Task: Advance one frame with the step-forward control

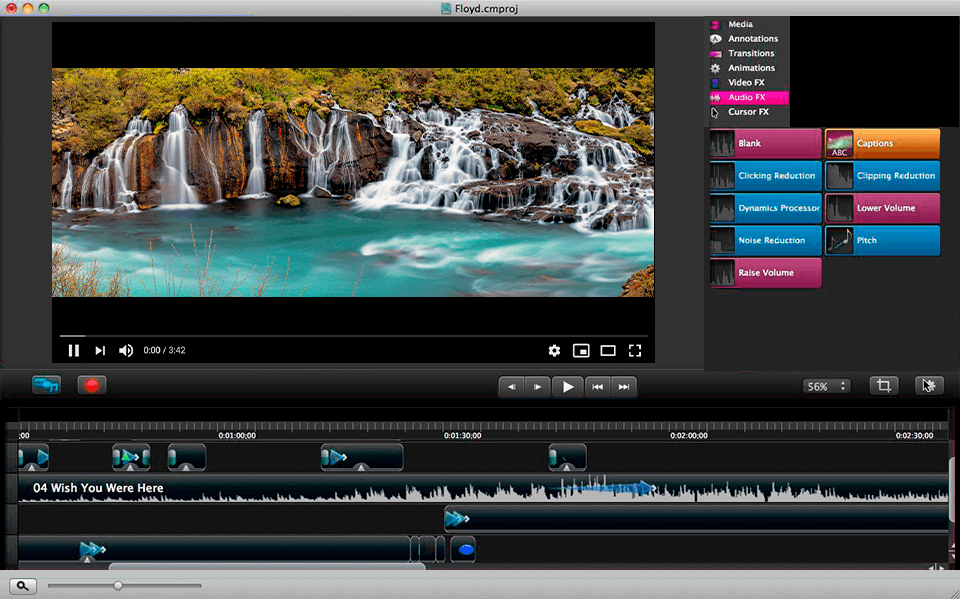Action: coord(538,386)
